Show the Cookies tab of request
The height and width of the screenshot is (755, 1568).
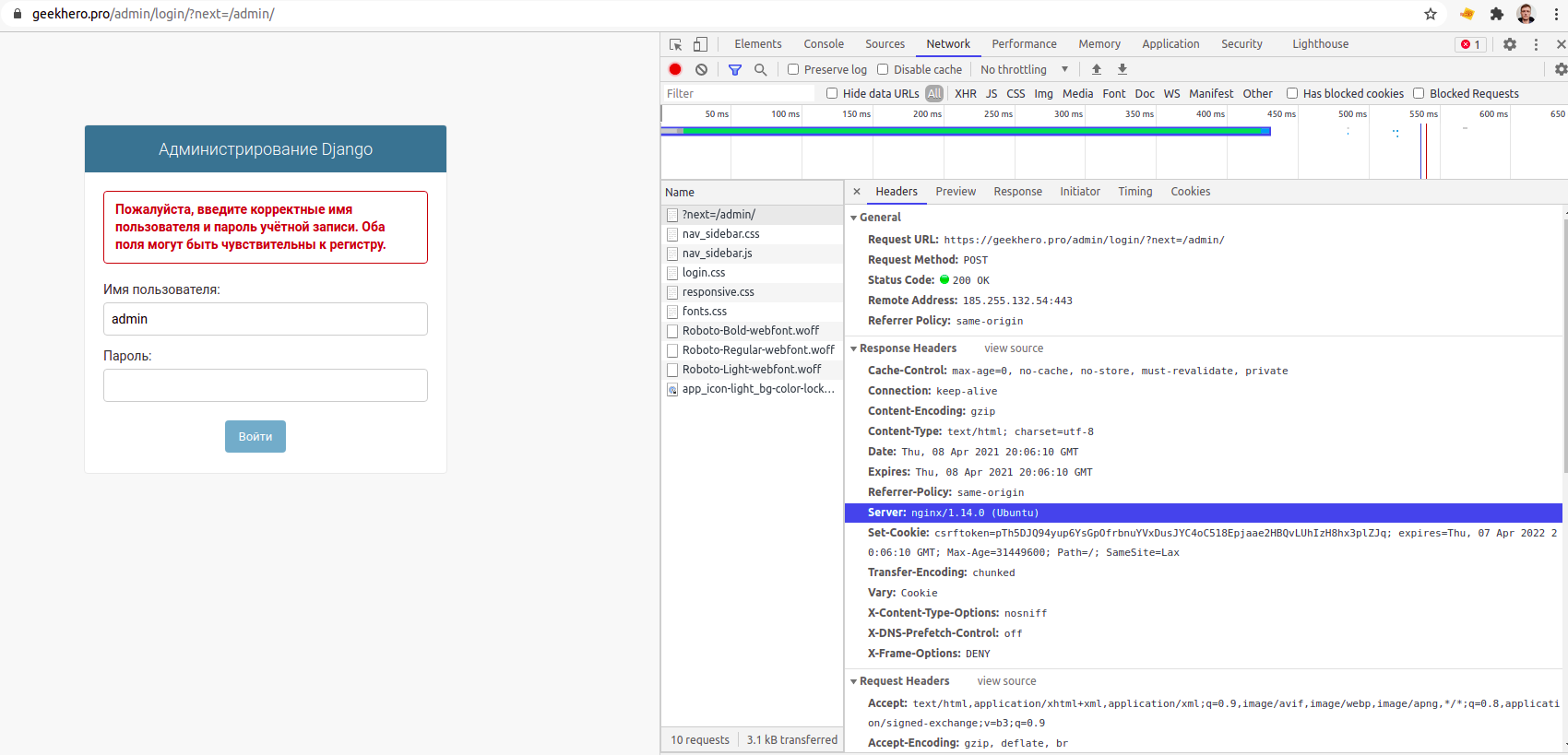tap(1191, 192)
